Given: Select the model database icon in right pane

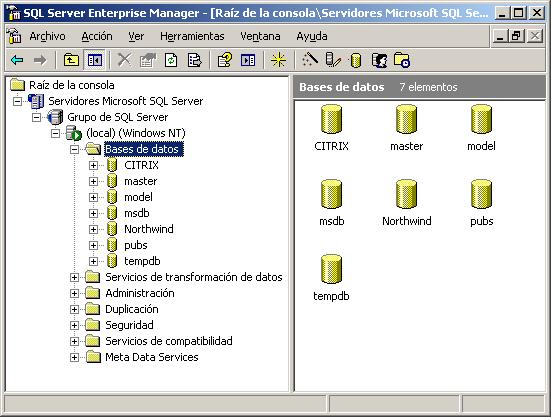Looking at the screenshot, I should 481,119.
